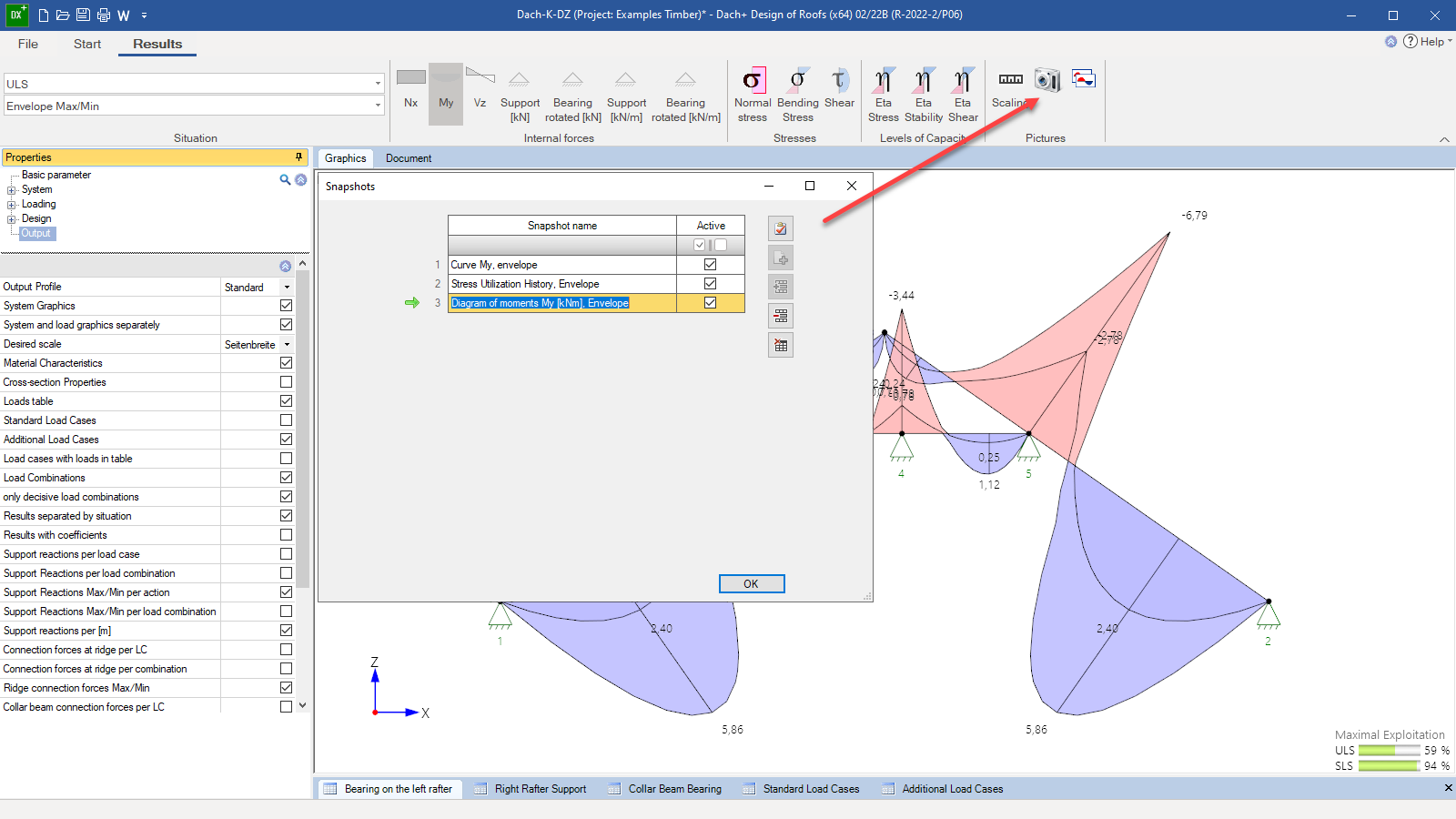Save the project with the diskette icon

click(83, 15)
